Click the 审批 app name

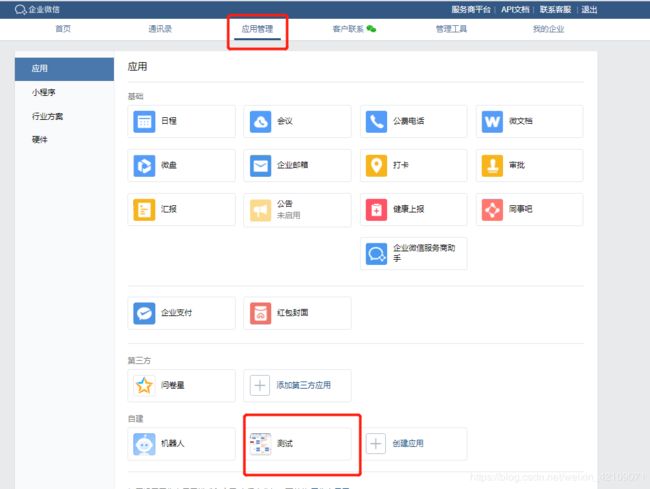[x=517, y=165]
